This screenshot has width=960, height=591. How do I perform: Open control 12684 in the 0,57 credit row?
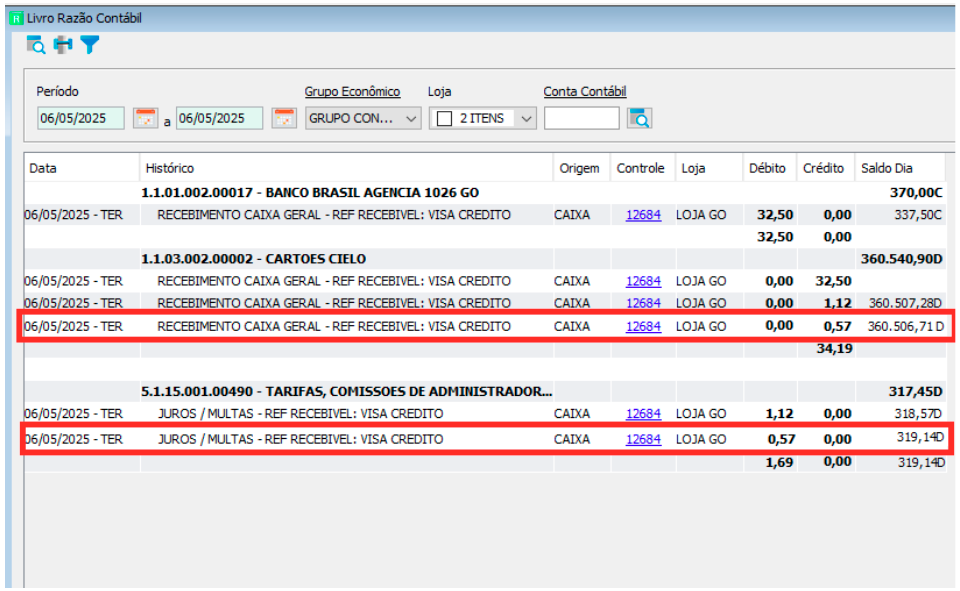click(x=643, y=326)
